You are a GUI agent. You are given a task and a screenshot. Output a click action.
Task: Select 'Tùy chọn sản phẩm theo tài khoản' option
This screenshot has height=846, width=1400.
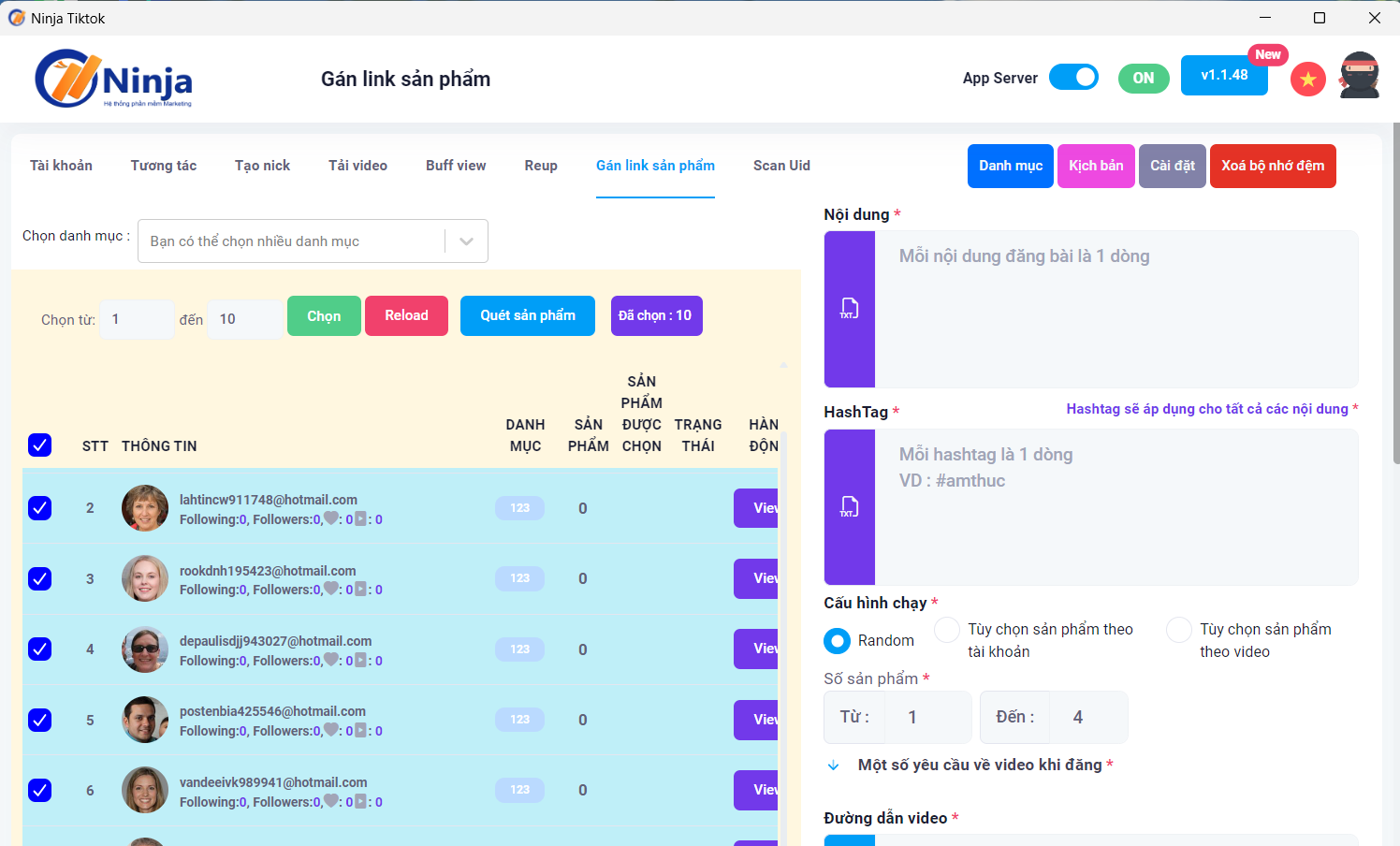[x=947, y=630]
